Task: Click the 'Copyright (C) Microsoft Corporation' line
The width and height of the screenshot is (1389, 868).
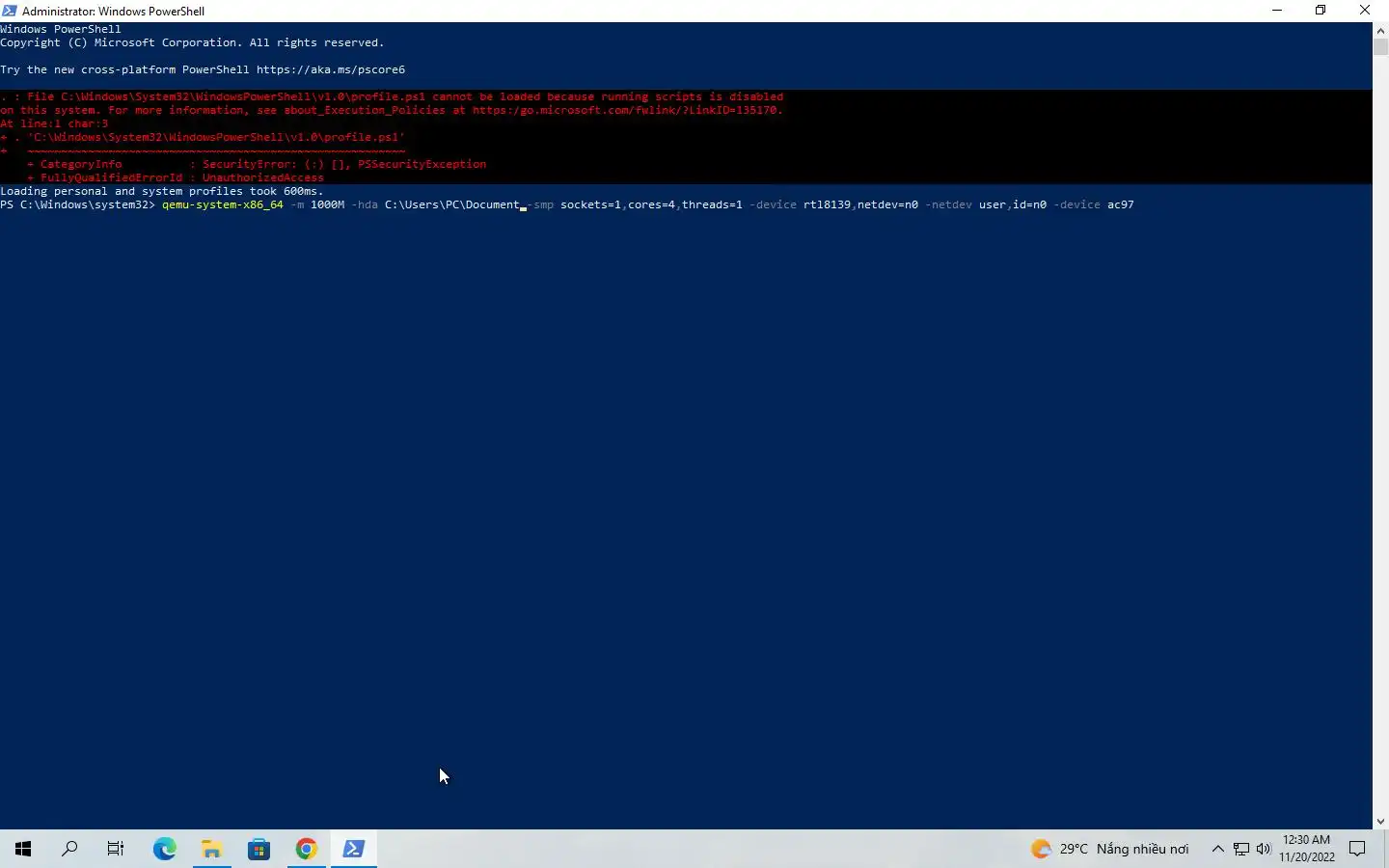Action: (192, 42)
